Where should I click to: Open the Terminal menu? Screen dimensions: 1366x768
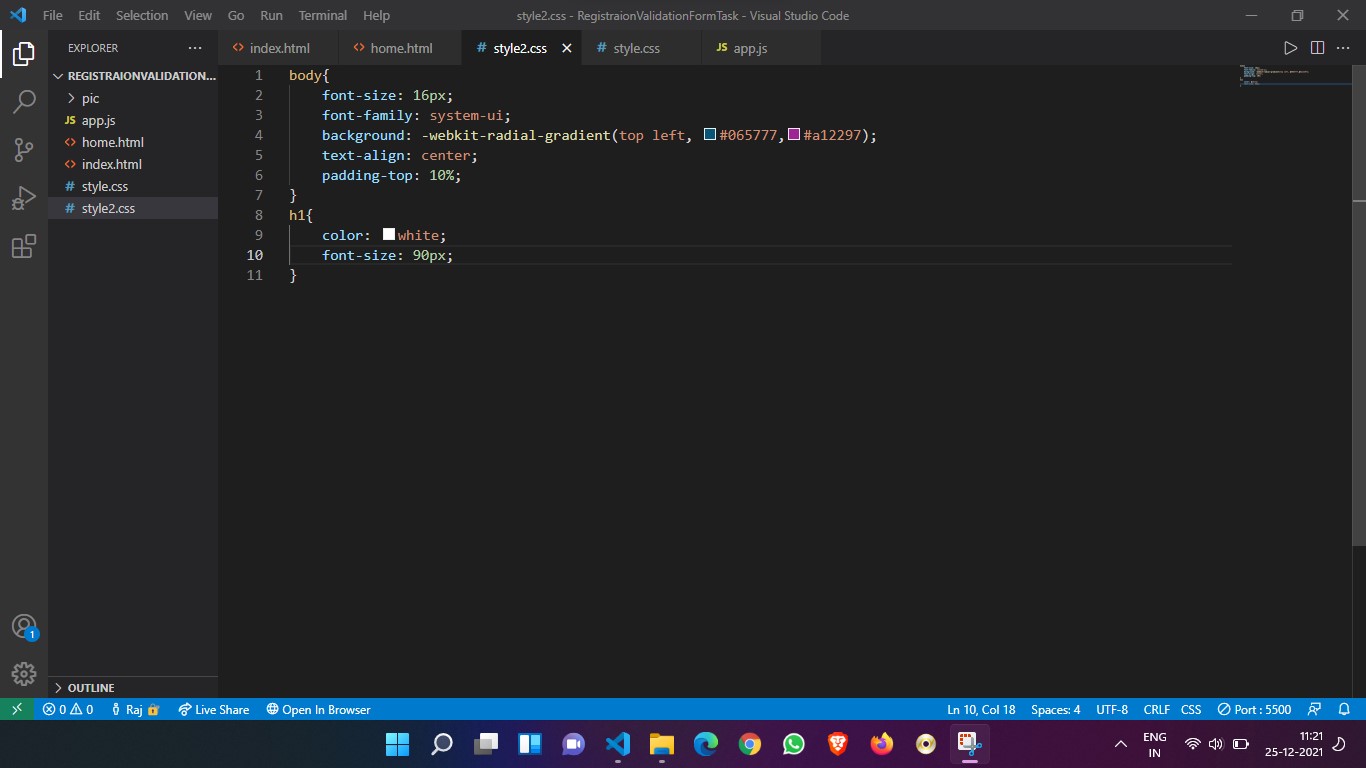[x=322, y=15]
